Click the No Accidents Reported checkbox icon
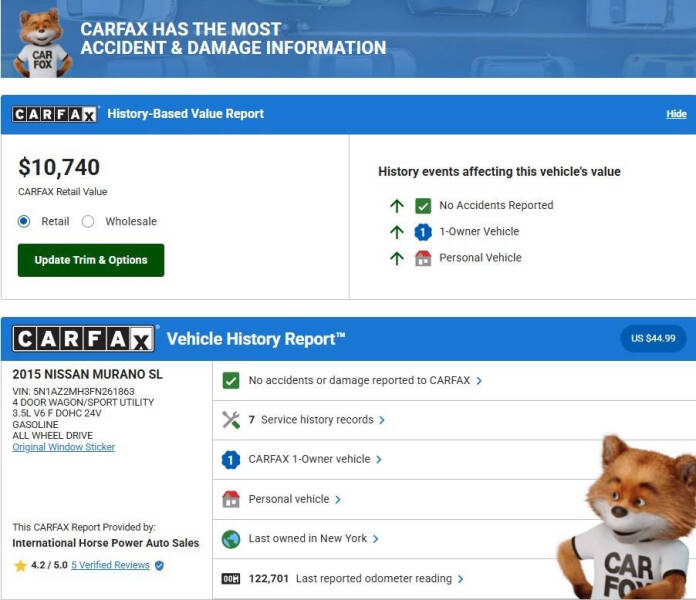 (423, 205)
